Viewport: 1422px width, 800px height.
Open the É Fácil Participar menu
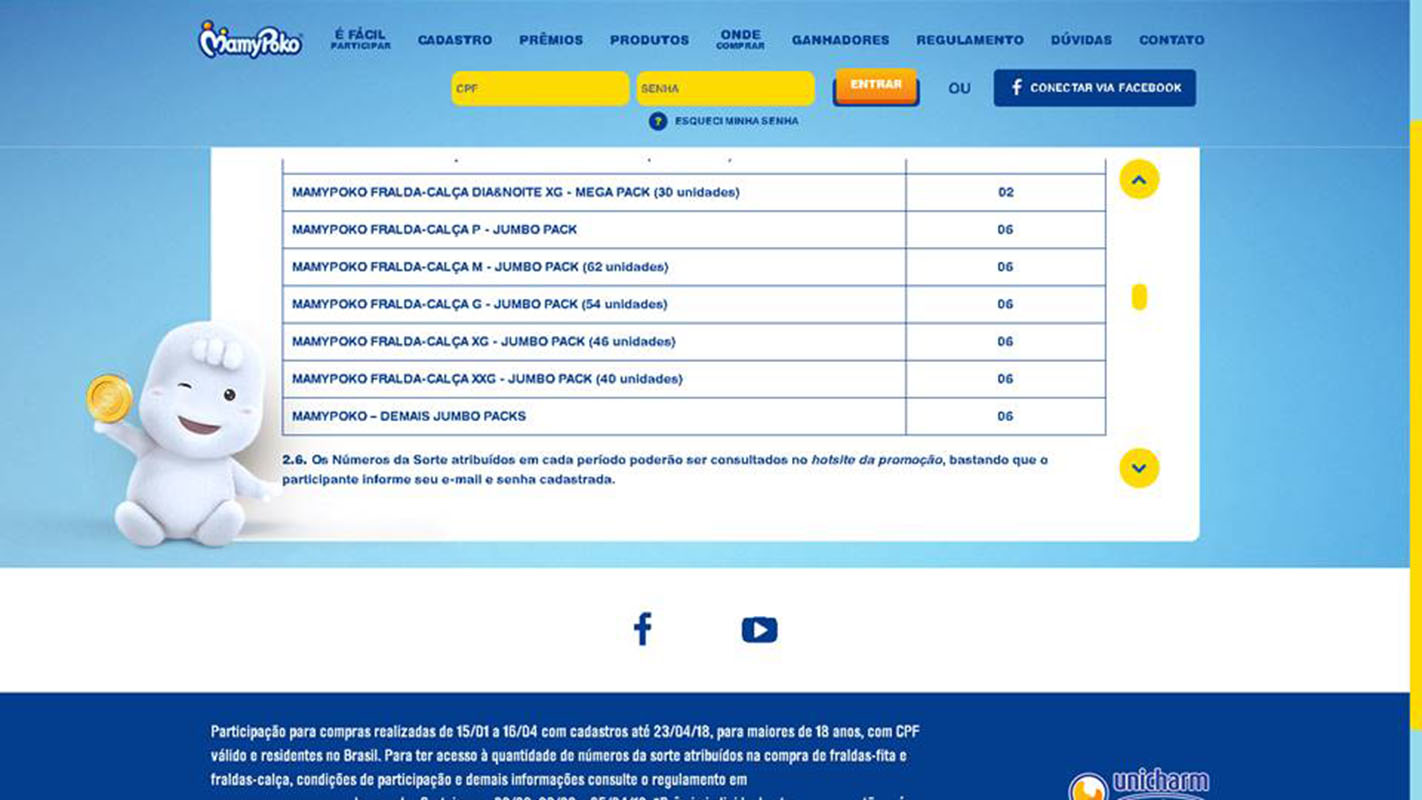(361, 40)
